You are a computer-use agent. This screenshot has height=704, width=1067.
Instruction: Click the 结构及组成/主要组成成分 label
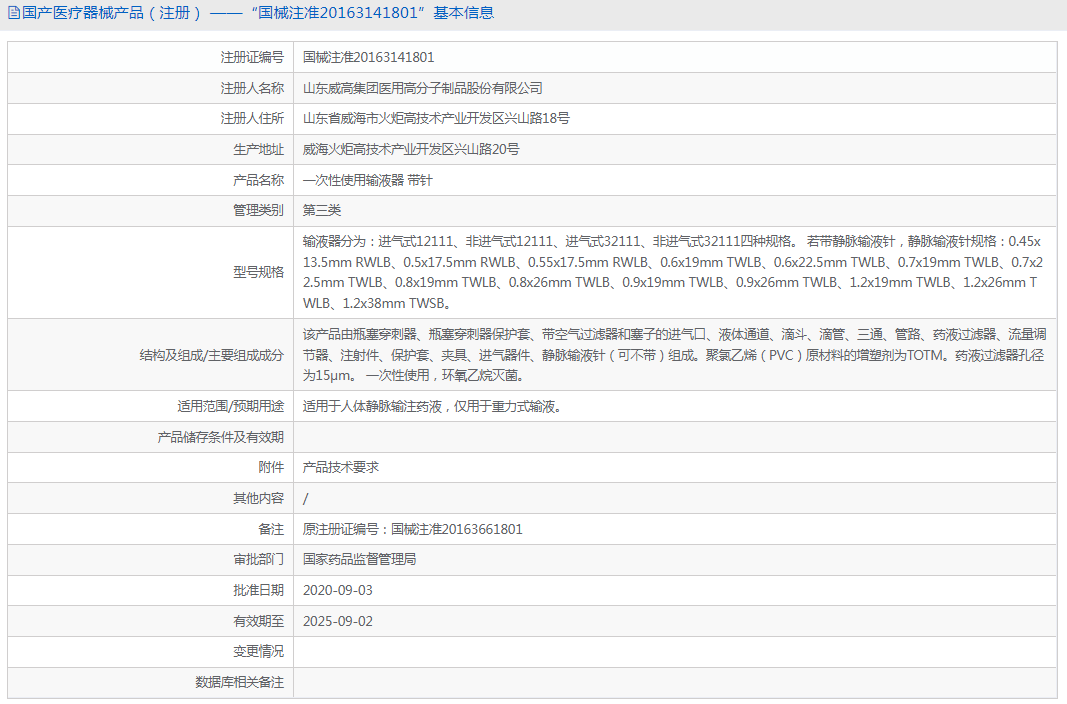pos(212,355)
